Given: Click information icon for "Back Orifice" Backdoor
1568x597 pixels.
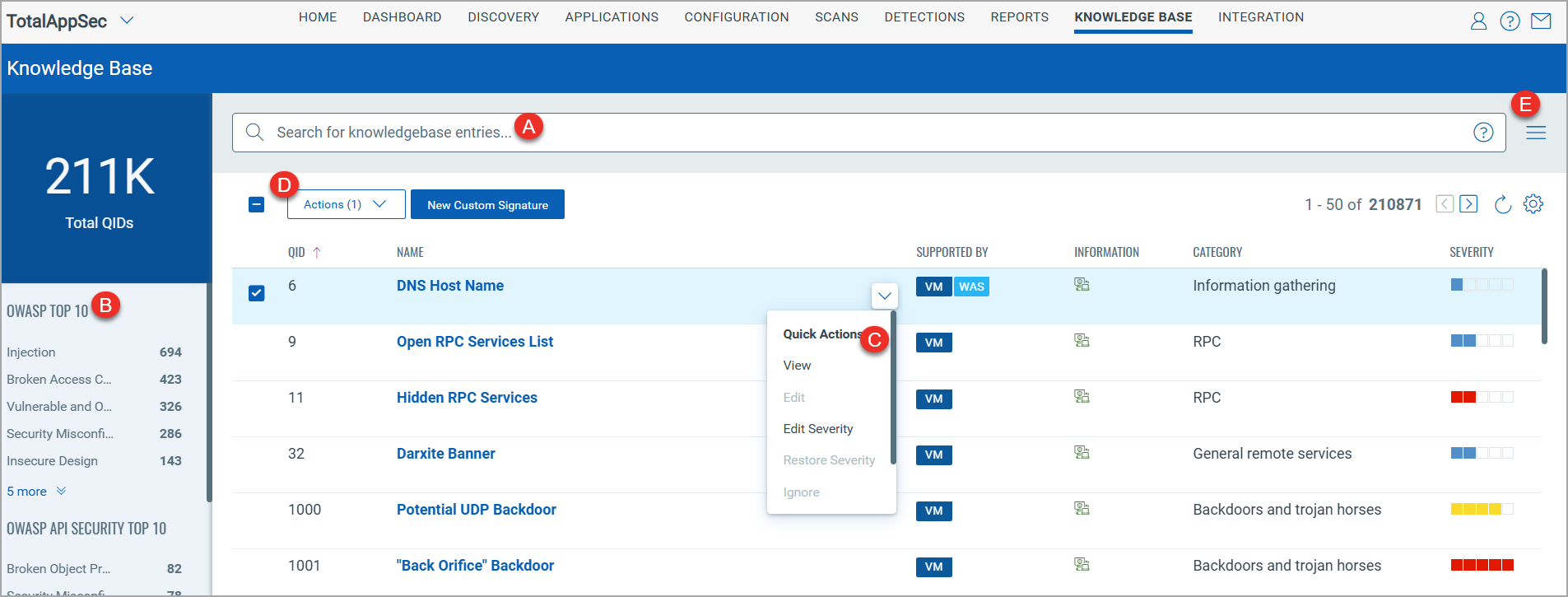Looking at the screenshot, I should tap(1082, 564).
